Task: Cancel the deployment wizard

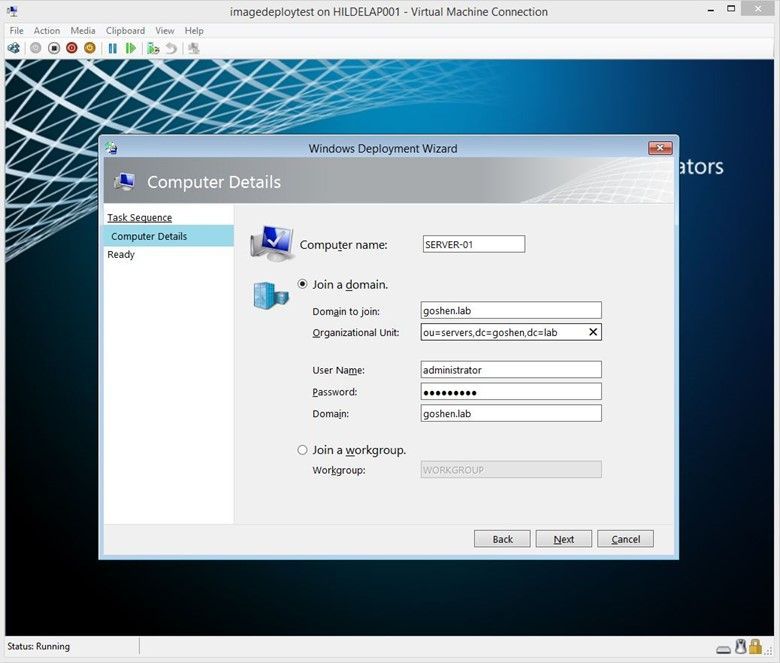Action: pos(625,539)
